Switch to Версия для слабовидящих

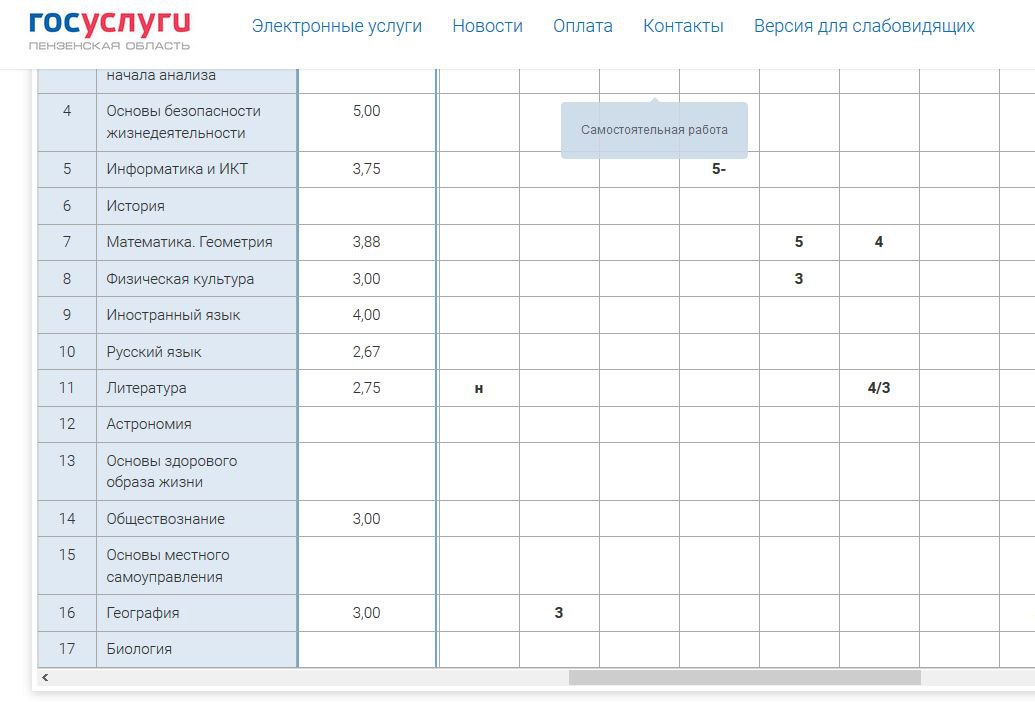click(x=864, y=26)
